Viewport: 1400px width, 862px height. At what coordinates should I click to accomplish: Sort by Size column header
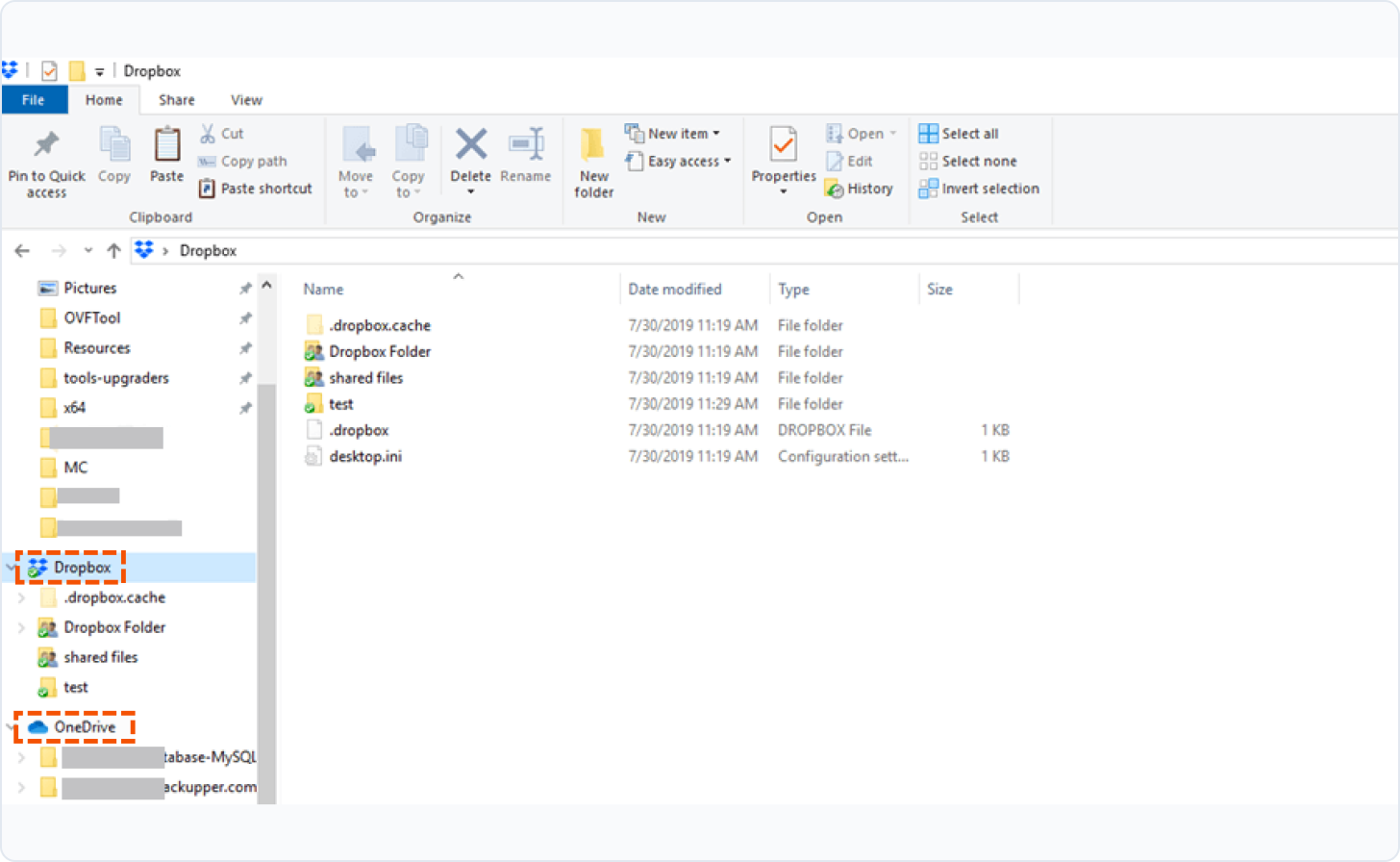939,290
